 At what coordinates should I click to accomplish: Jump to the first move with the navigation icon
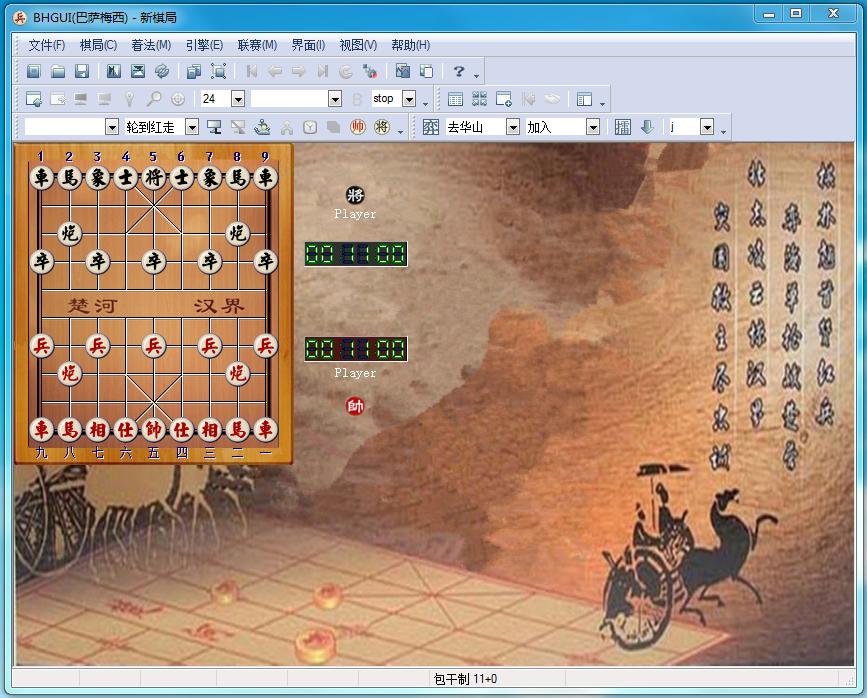(250, 71)
